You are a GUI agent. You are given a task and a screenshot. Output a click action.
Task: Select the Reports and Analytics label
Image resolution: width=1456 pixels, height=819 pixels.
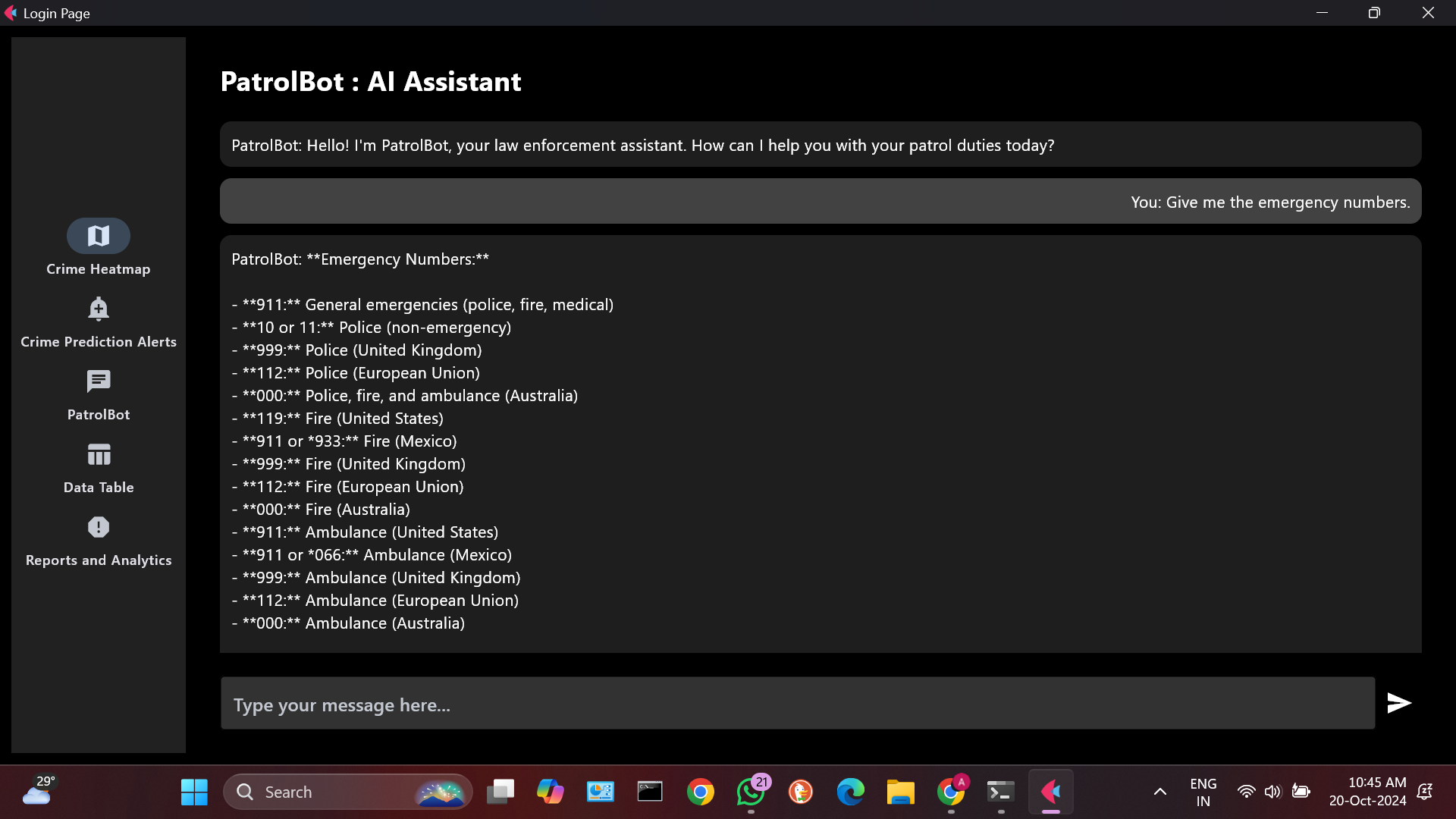99,560
